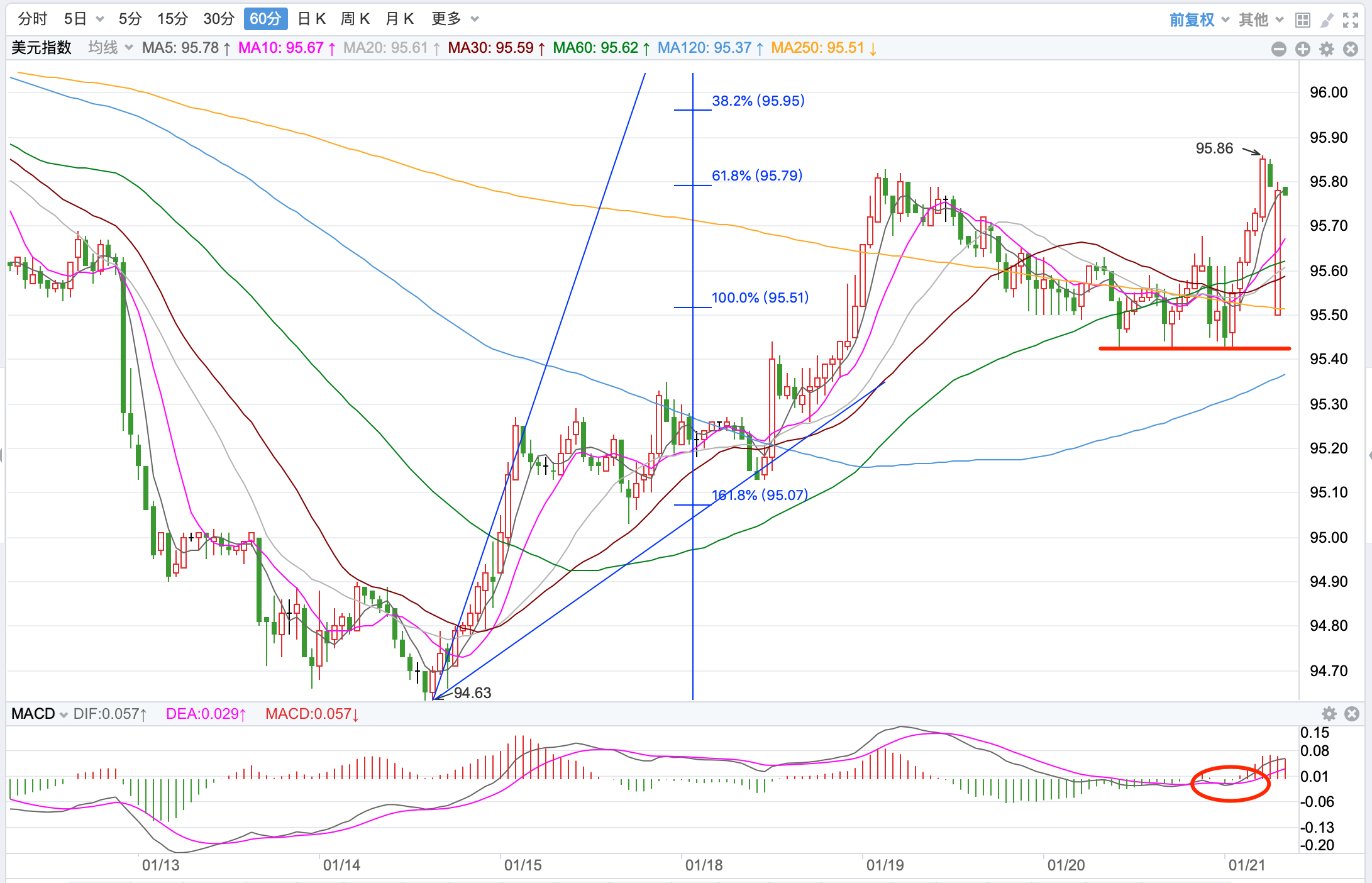Remove the moving average indicator overlay
This screenshot has width=1372, height=883.
pyautogui.click(x=1351, y=49)
